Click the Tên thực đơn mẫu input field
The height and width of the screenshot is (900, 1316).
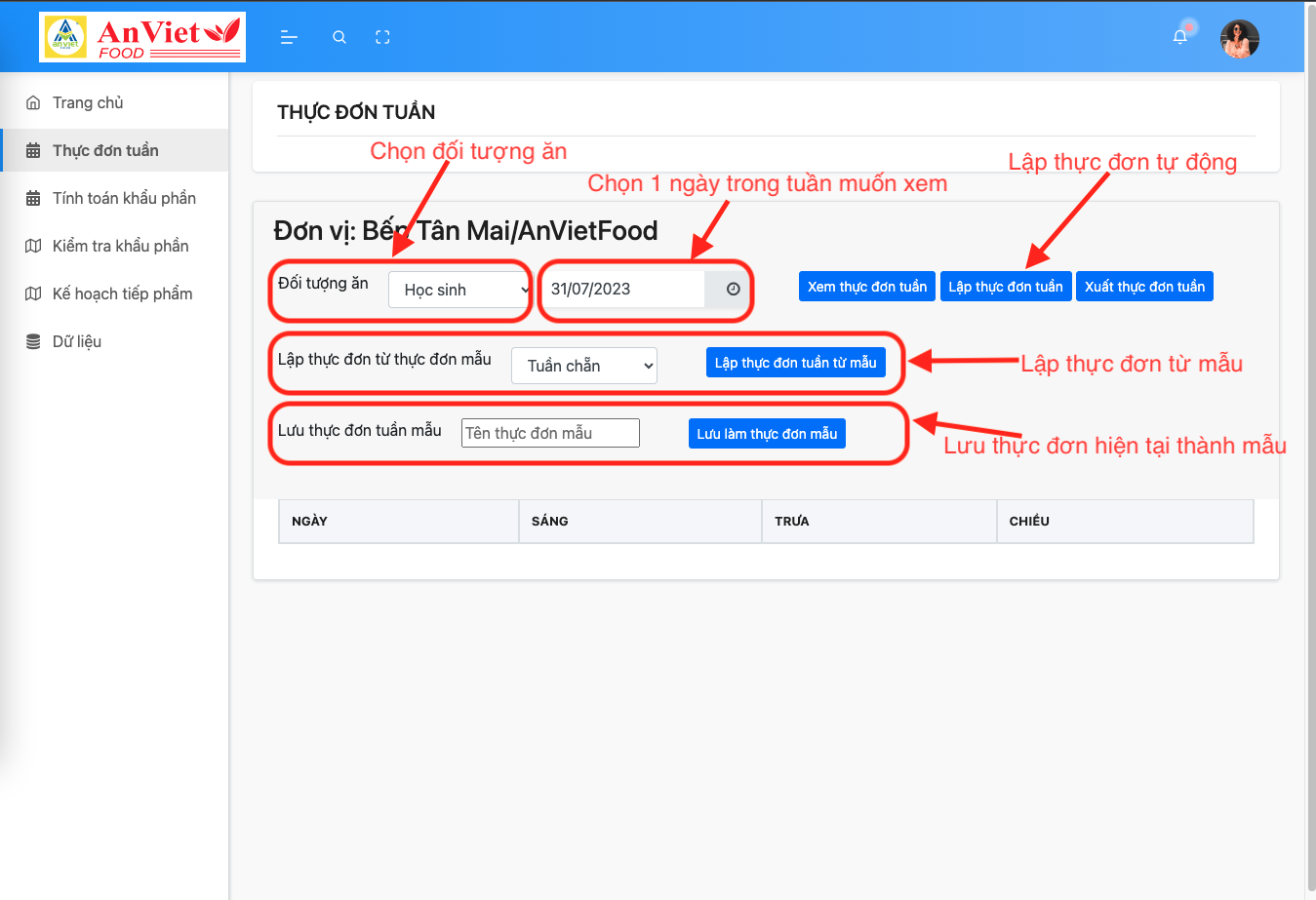pyautogui.click(x=549, y=432)
